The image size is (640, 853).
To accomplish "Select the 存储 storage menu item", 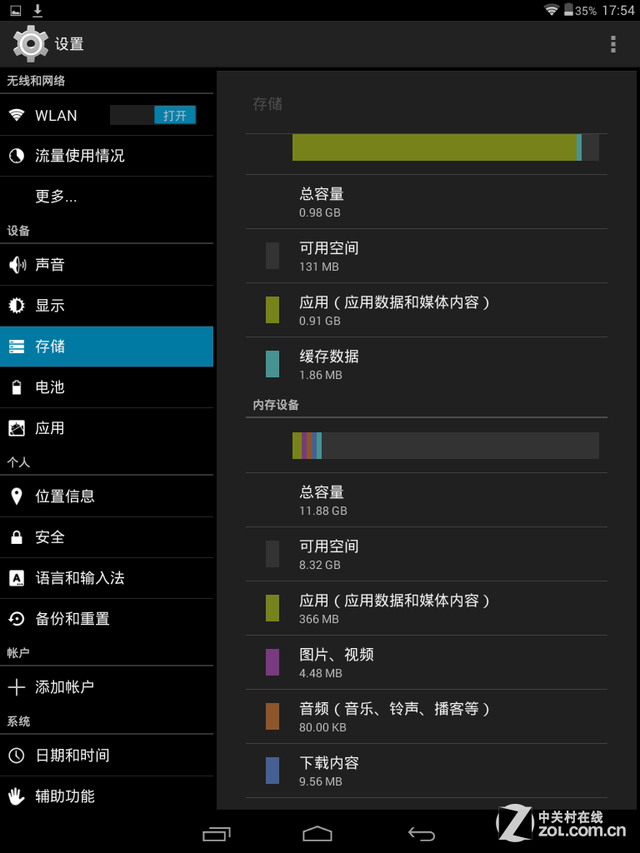I will pos(106,346).
